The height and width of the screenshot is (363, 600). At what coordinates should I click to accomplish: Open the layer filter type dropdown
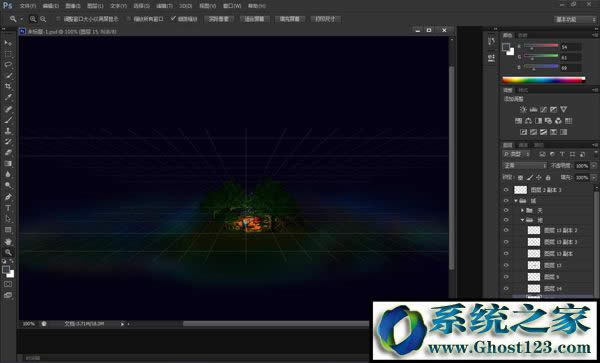coord(516,154)
